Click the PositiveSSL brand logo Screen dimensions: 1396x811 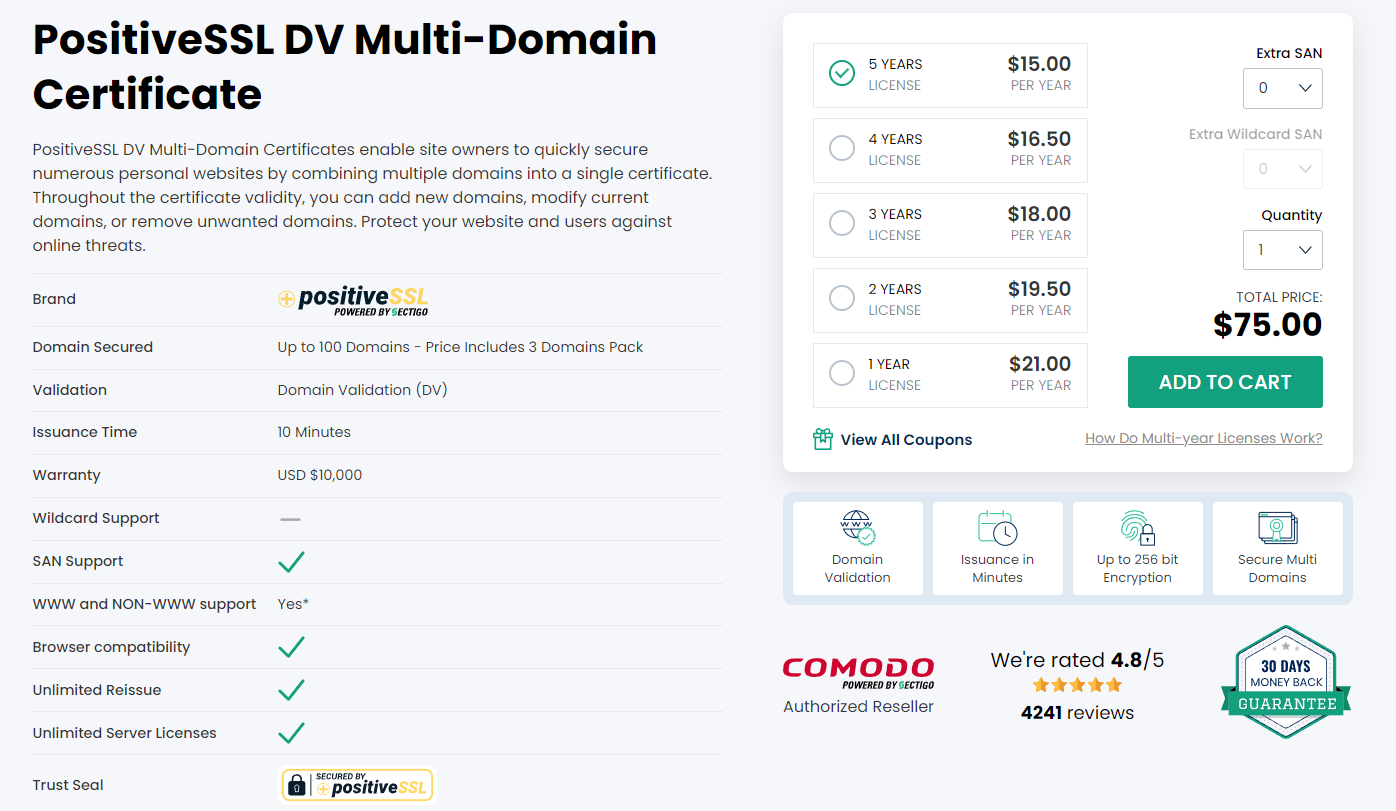pos(353,300)
